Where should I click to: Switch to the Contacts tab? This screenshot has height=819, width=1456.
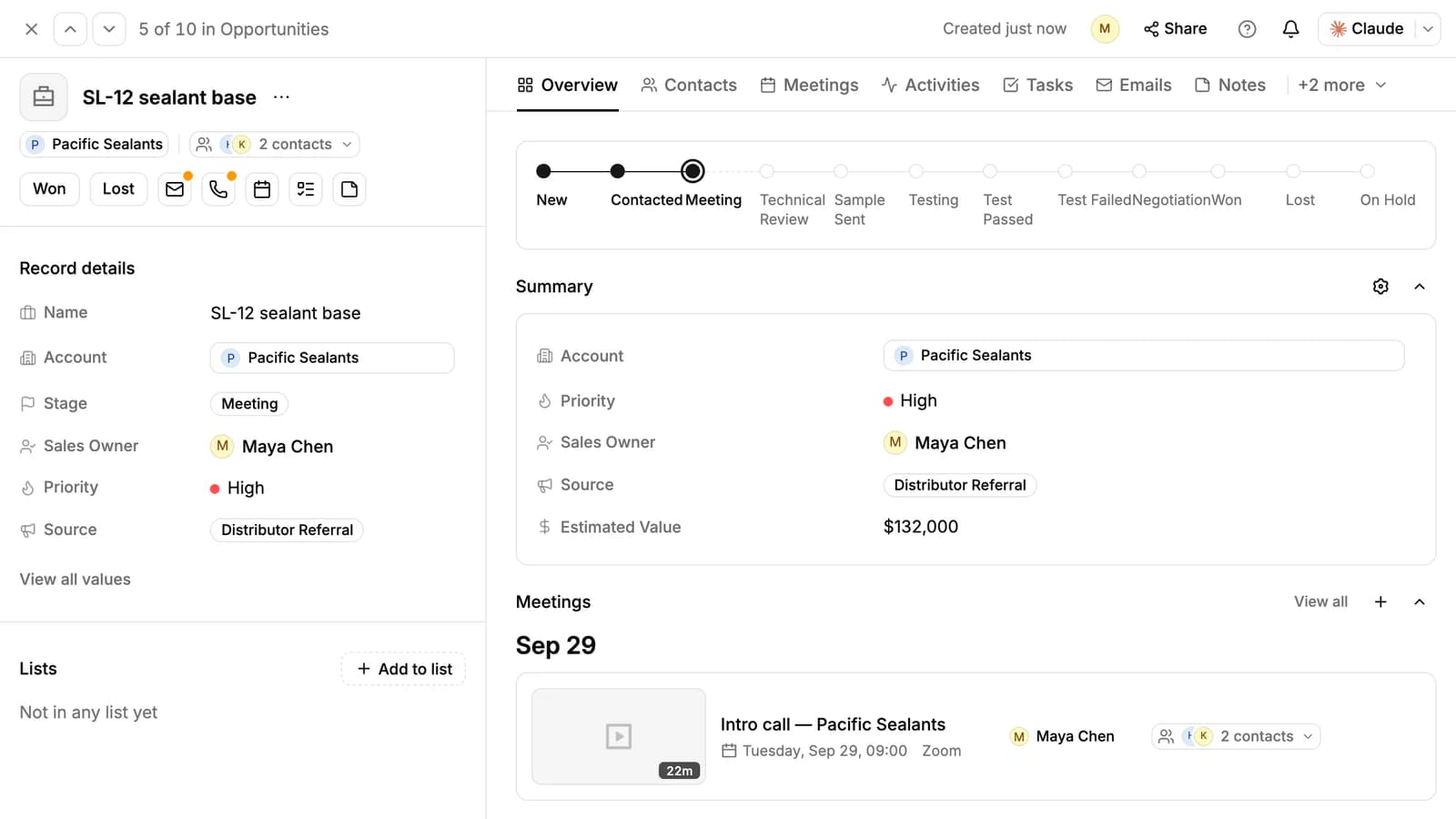(x=689, y=85)
